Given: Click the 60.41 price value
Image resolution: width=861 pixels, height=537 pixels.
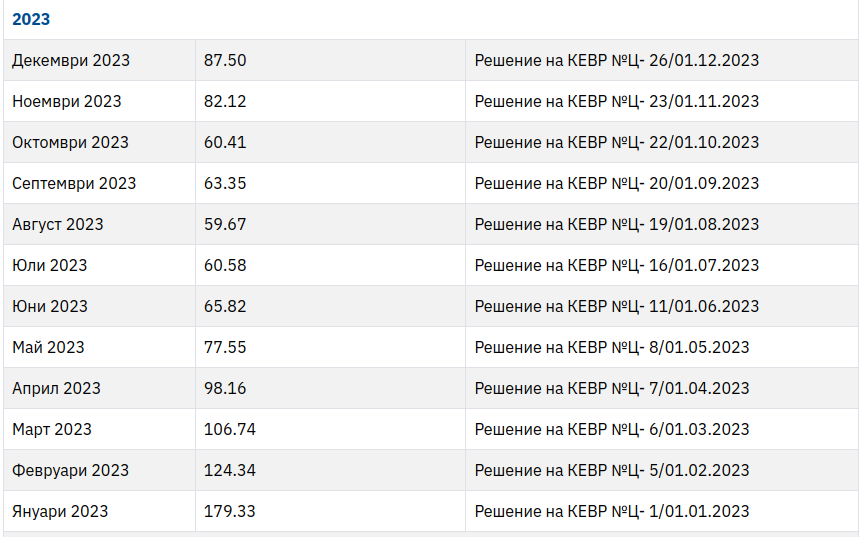Looking at the screenshot, I should click(225, 142).
